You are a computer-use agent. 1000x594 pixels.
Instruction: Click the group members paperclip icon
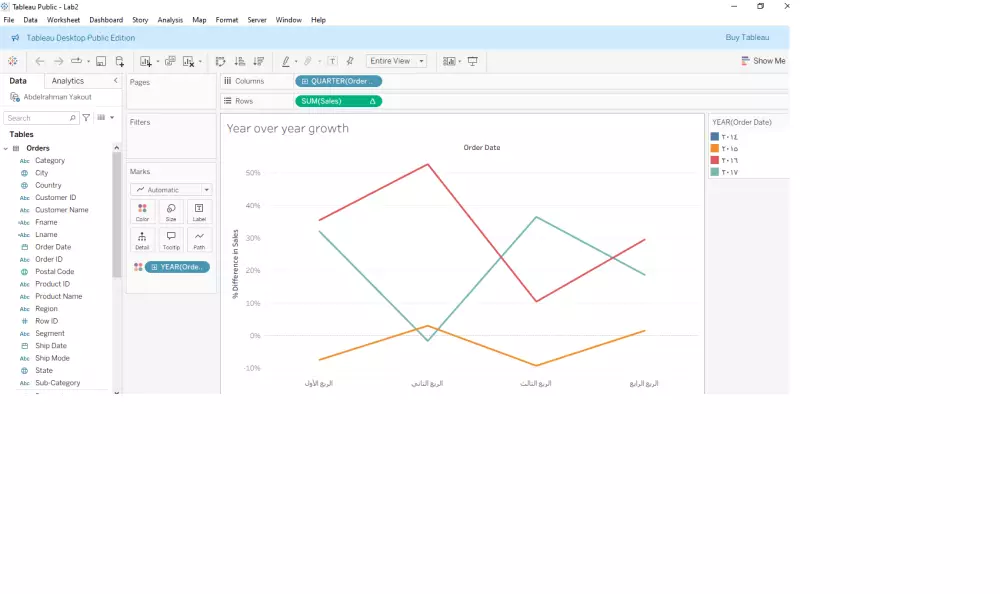coord(307,61)
